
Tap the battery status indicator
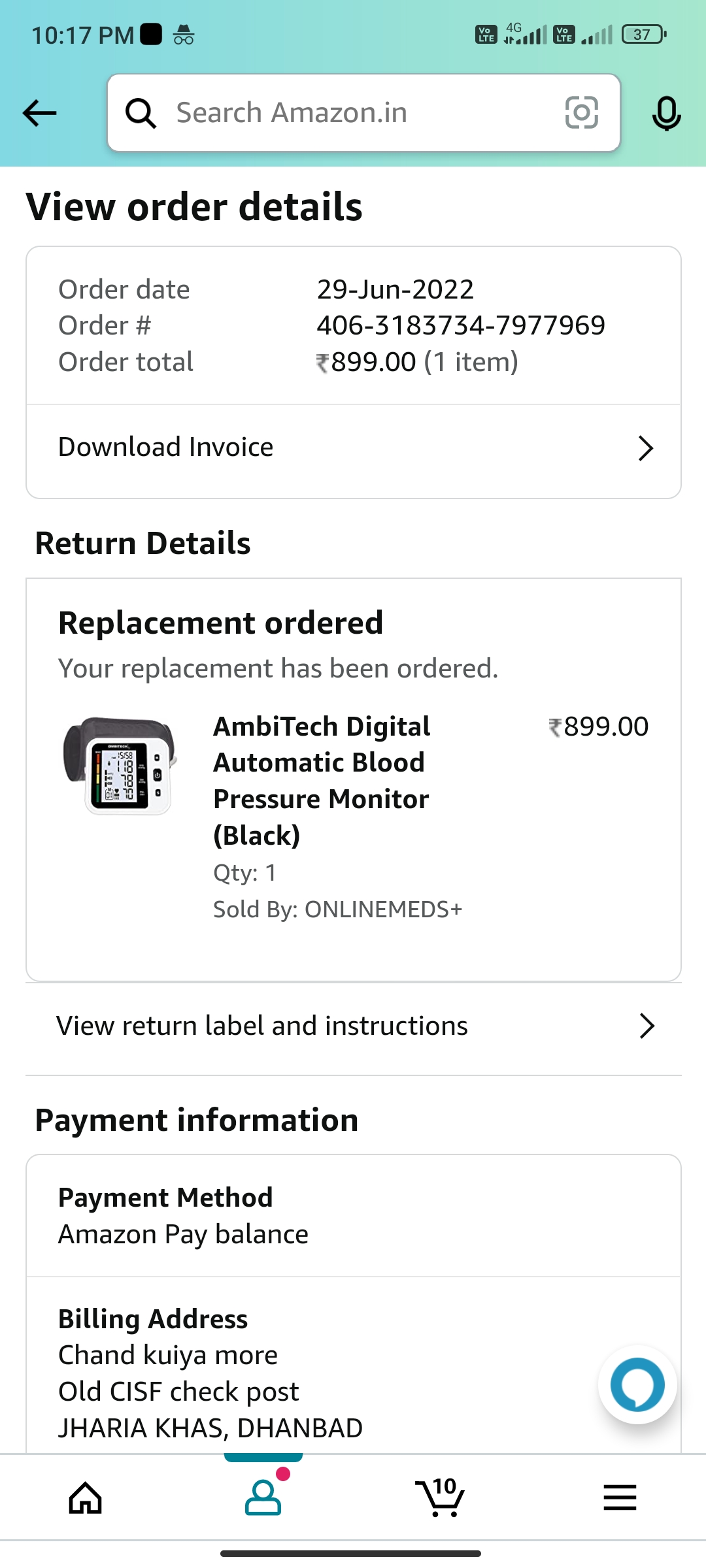643,34
